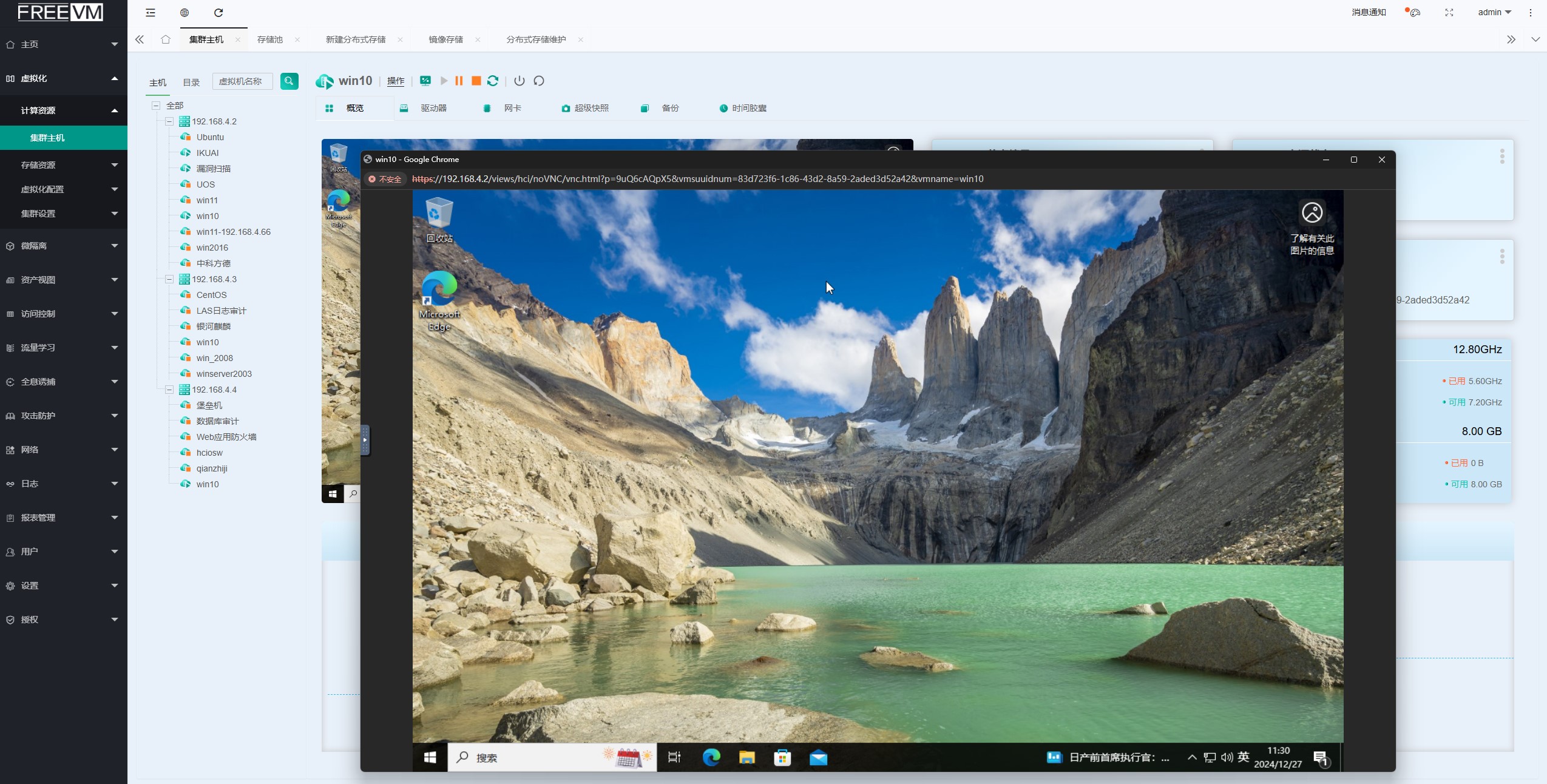The image size is (1547, 784).
Task: Click the green search button
Action: click(x=289, y=81)
